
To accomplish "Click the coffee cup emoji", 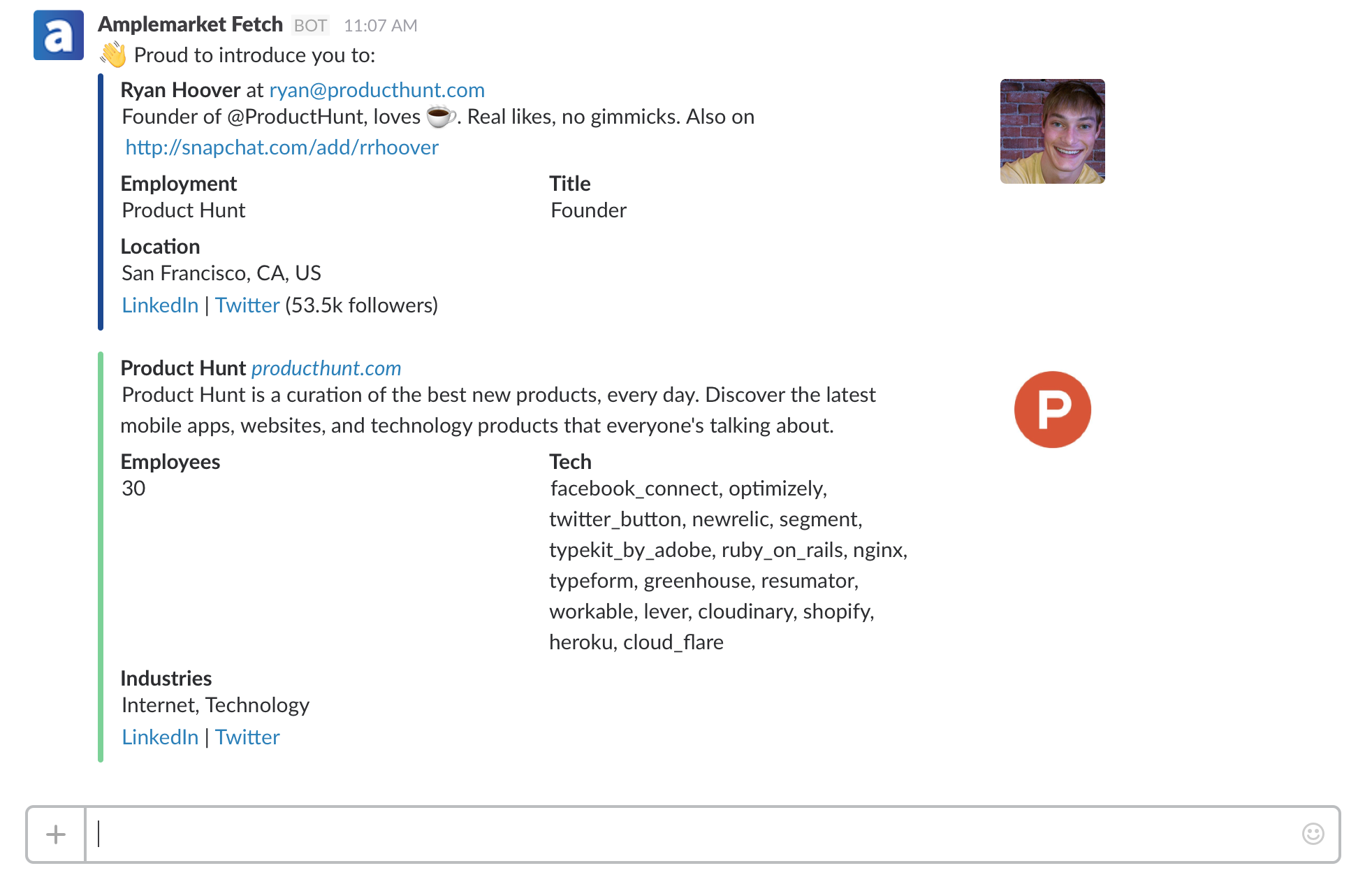I will point(440,116).
